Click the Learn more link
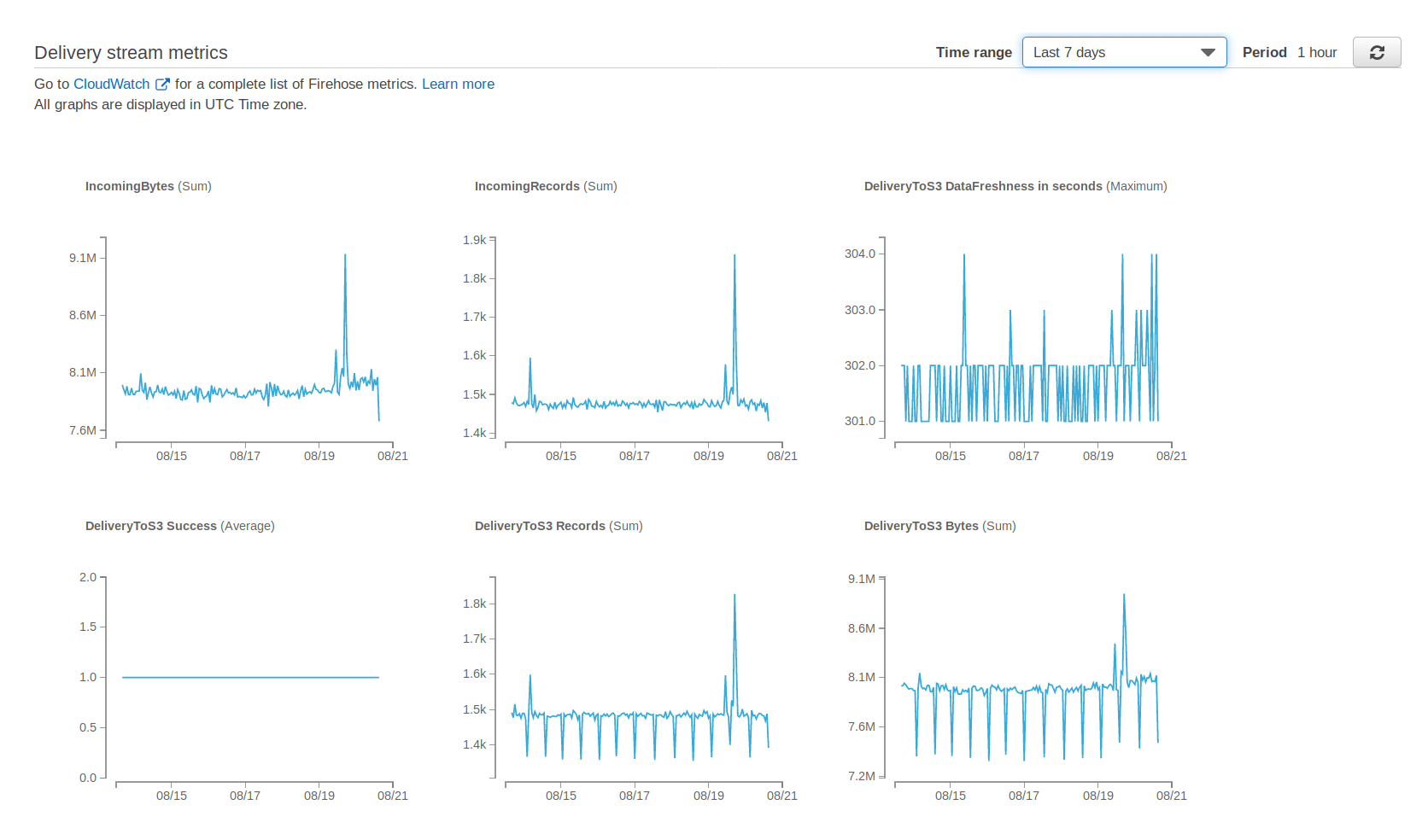The width and height of the screenshot is (1428, 840). [458, 84]
